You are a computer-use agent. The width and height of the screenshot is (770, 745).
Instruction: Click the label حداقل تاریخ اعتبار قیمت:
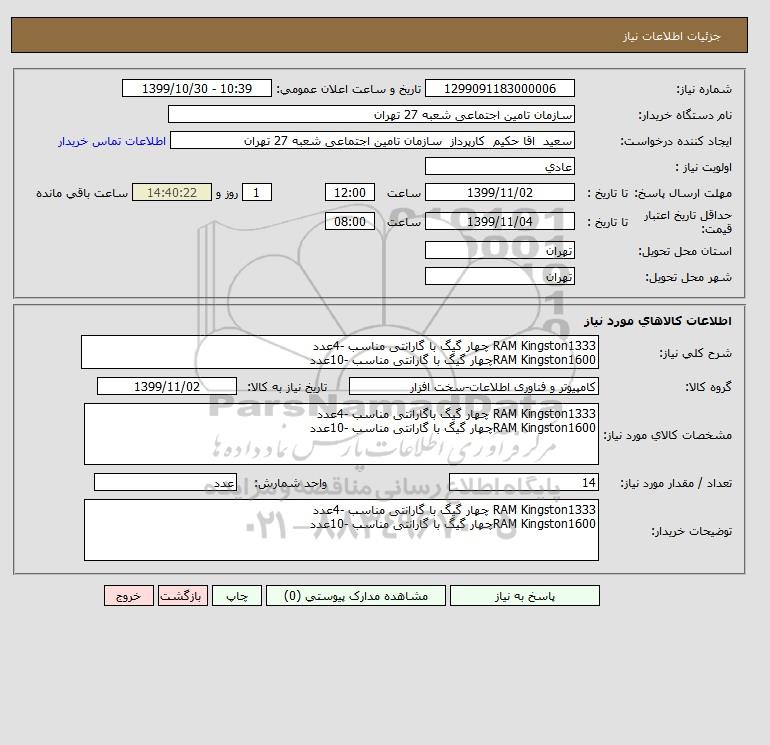(x=688, y=222)
